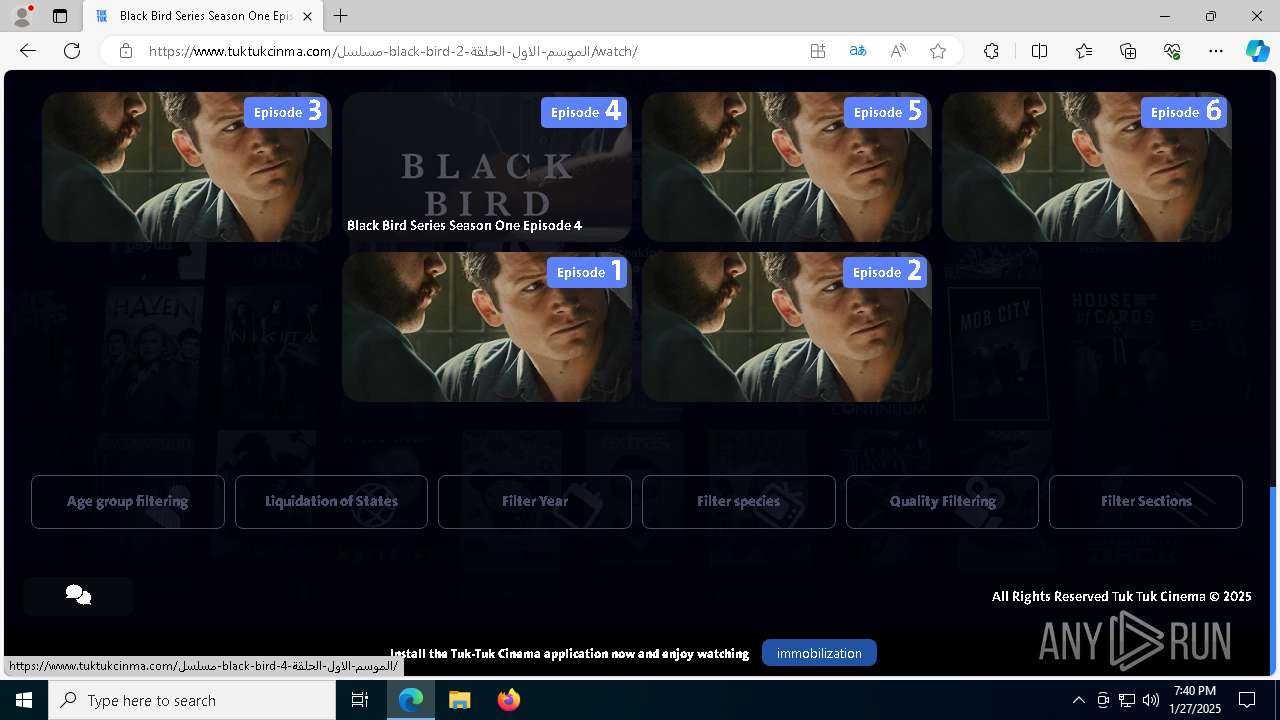Click the Read aloud icon
Viewport: 1280px width, 720px height.
[x=898, y=51]
